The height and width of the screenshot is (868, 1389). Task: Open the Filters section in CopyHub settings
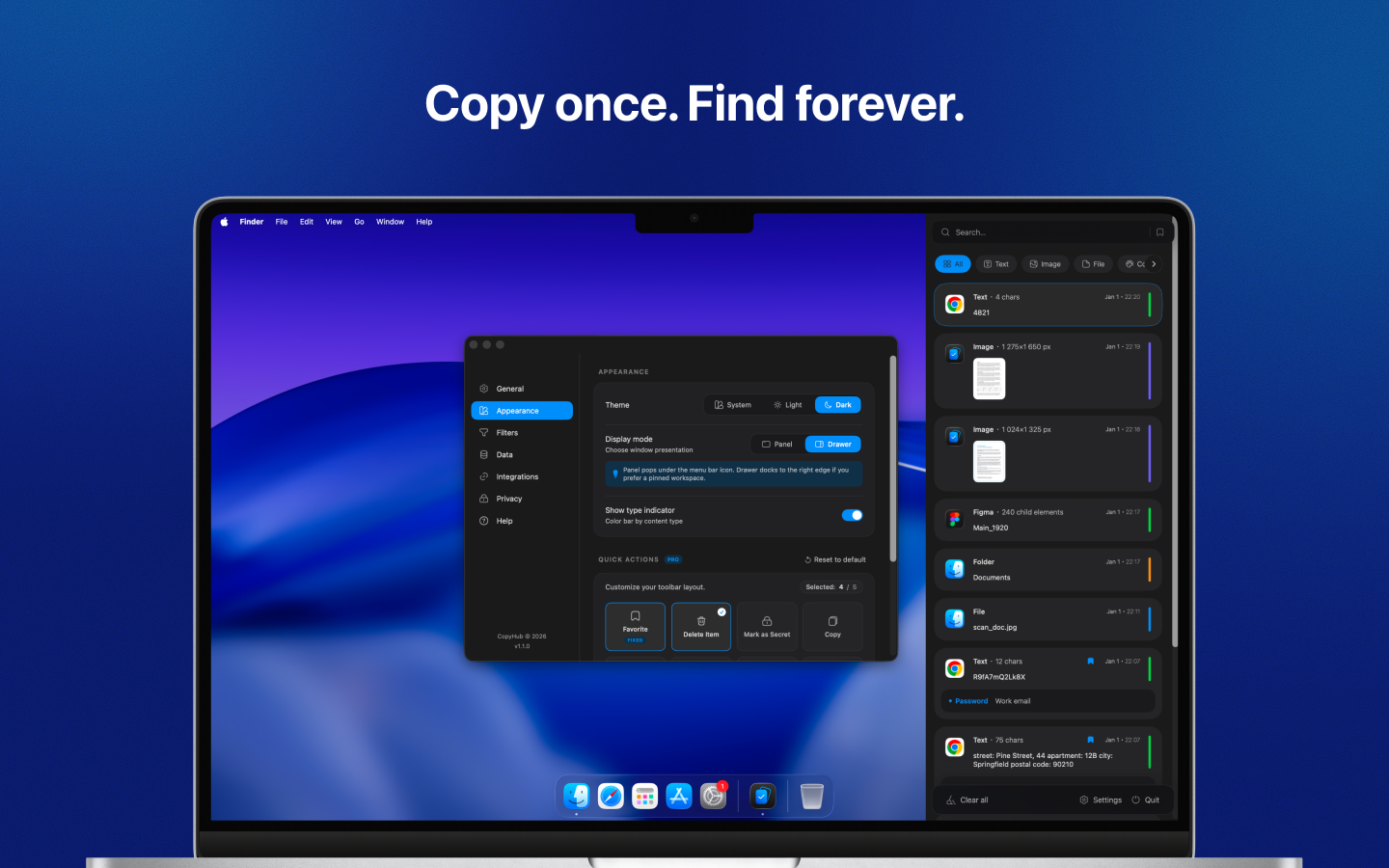pos(508,432)
